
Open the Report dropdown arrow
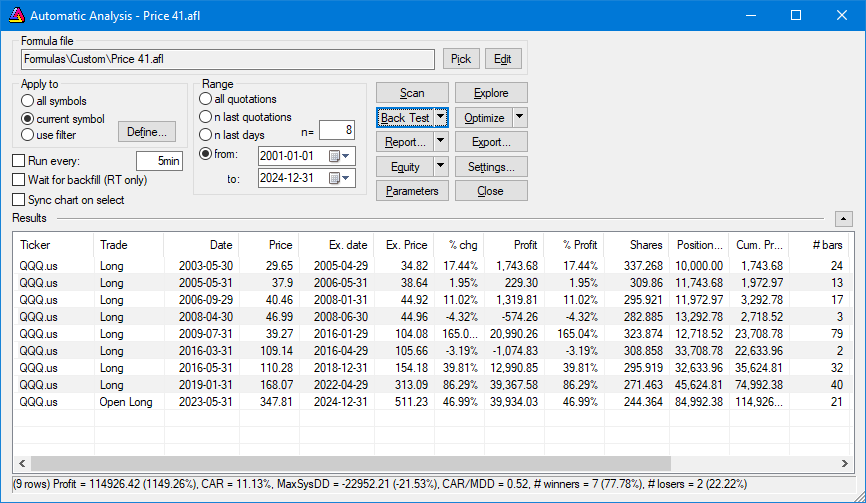pos(441,142)
